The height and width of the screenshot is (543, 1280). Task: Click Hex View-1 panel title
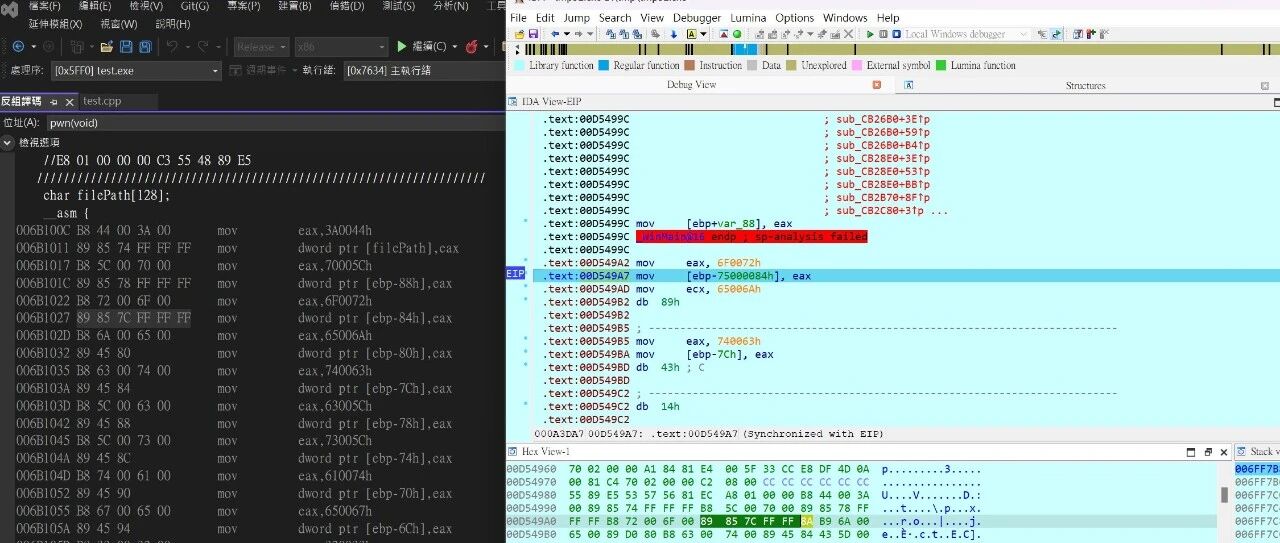(x=545, y=452)
